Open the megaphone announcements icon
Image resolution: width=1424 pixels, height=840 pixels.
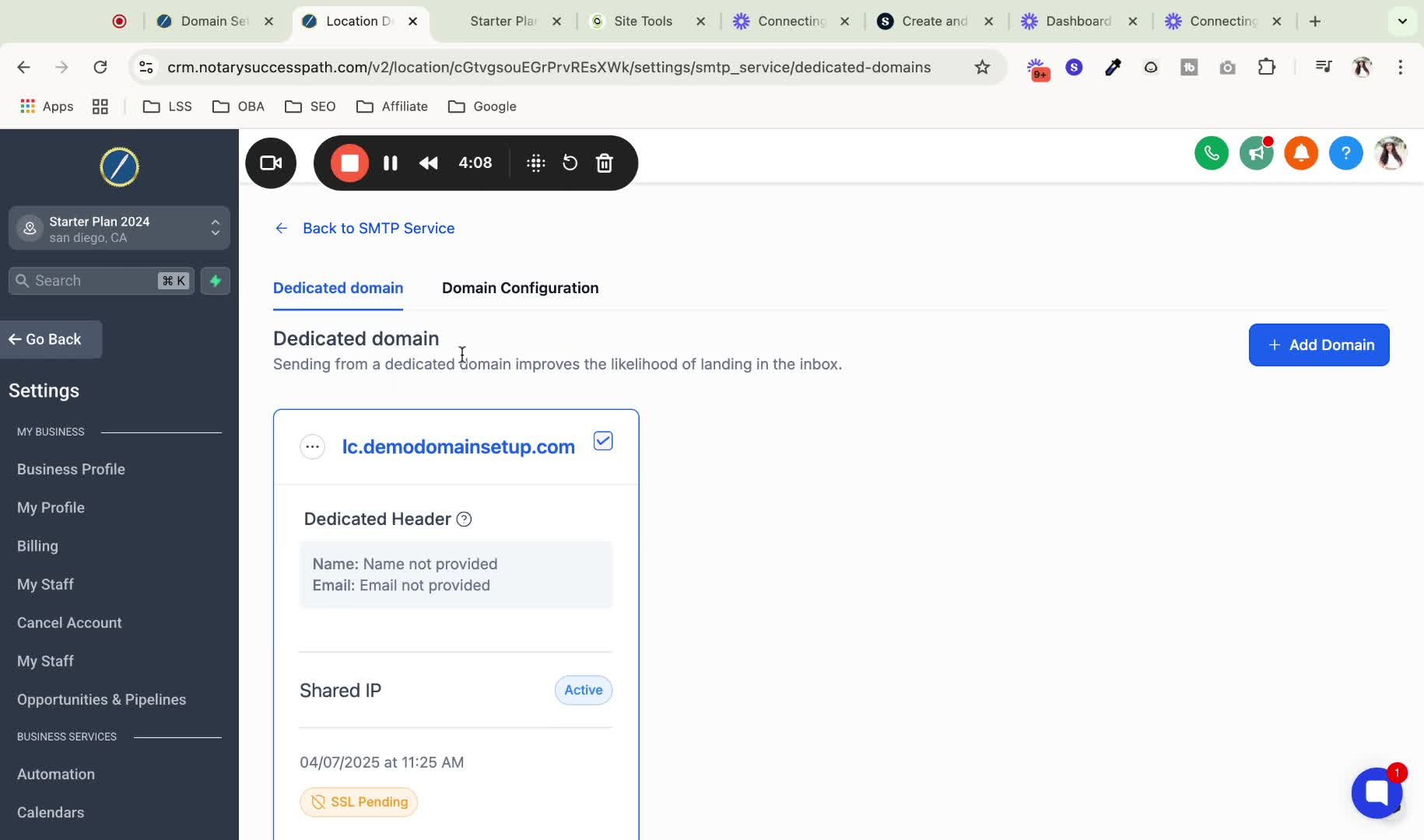coord(1256,153)
